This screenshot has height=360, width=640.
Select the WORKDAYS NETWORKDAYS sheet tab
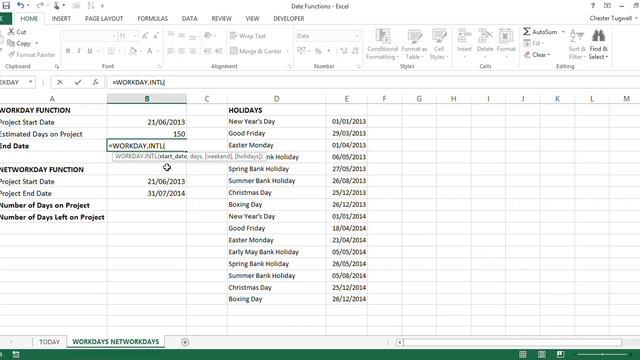(116, 342)
